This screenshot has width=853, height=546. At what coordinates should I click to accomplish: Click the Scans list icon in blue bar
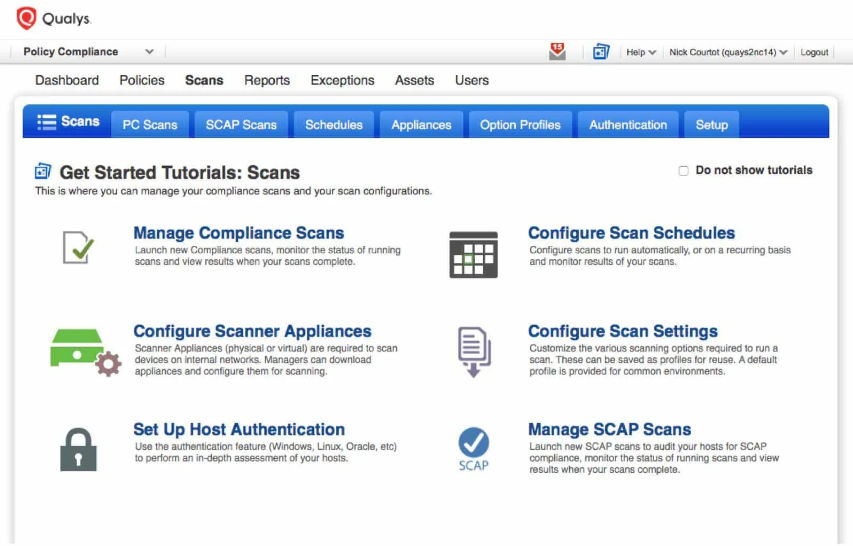(x=46, y=122)
